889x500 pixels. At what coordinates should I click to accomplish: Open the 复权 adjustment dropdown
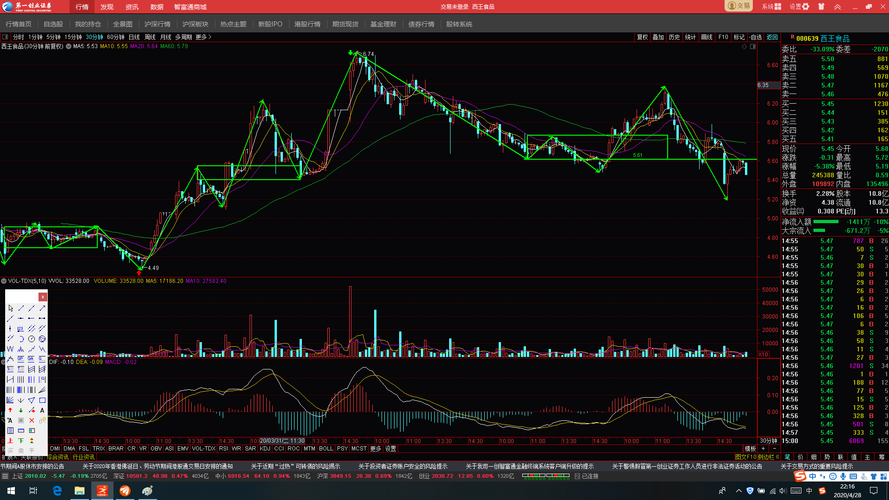point(642,37)
